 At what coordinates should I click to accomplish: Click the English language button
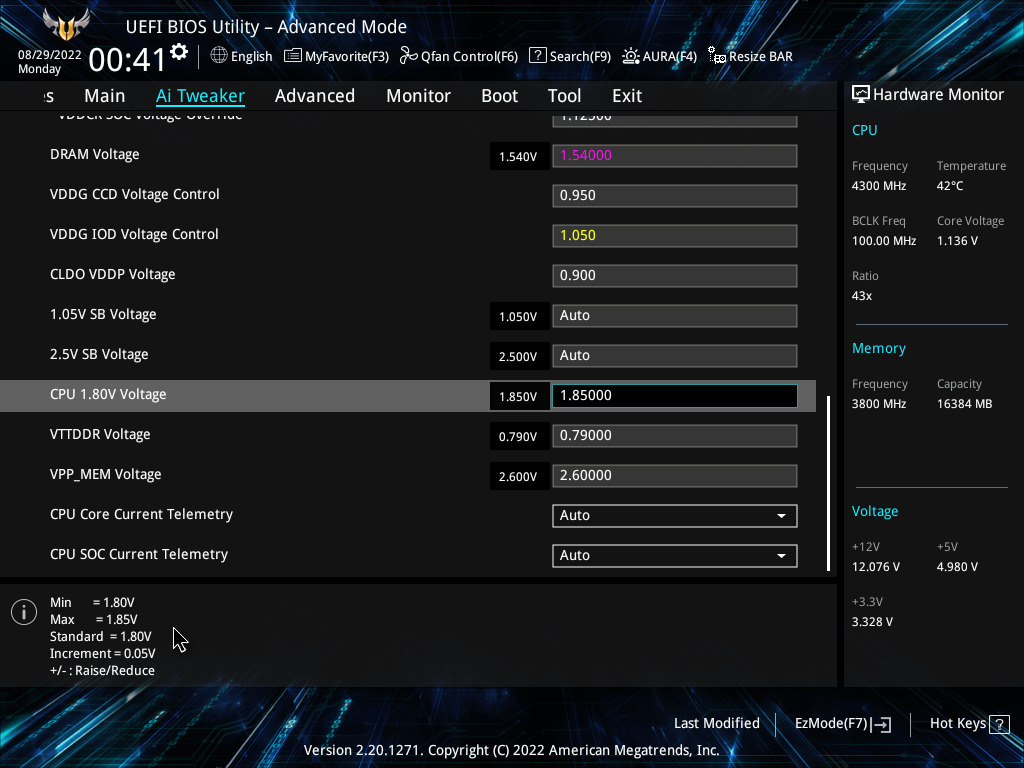pos(242,56)
